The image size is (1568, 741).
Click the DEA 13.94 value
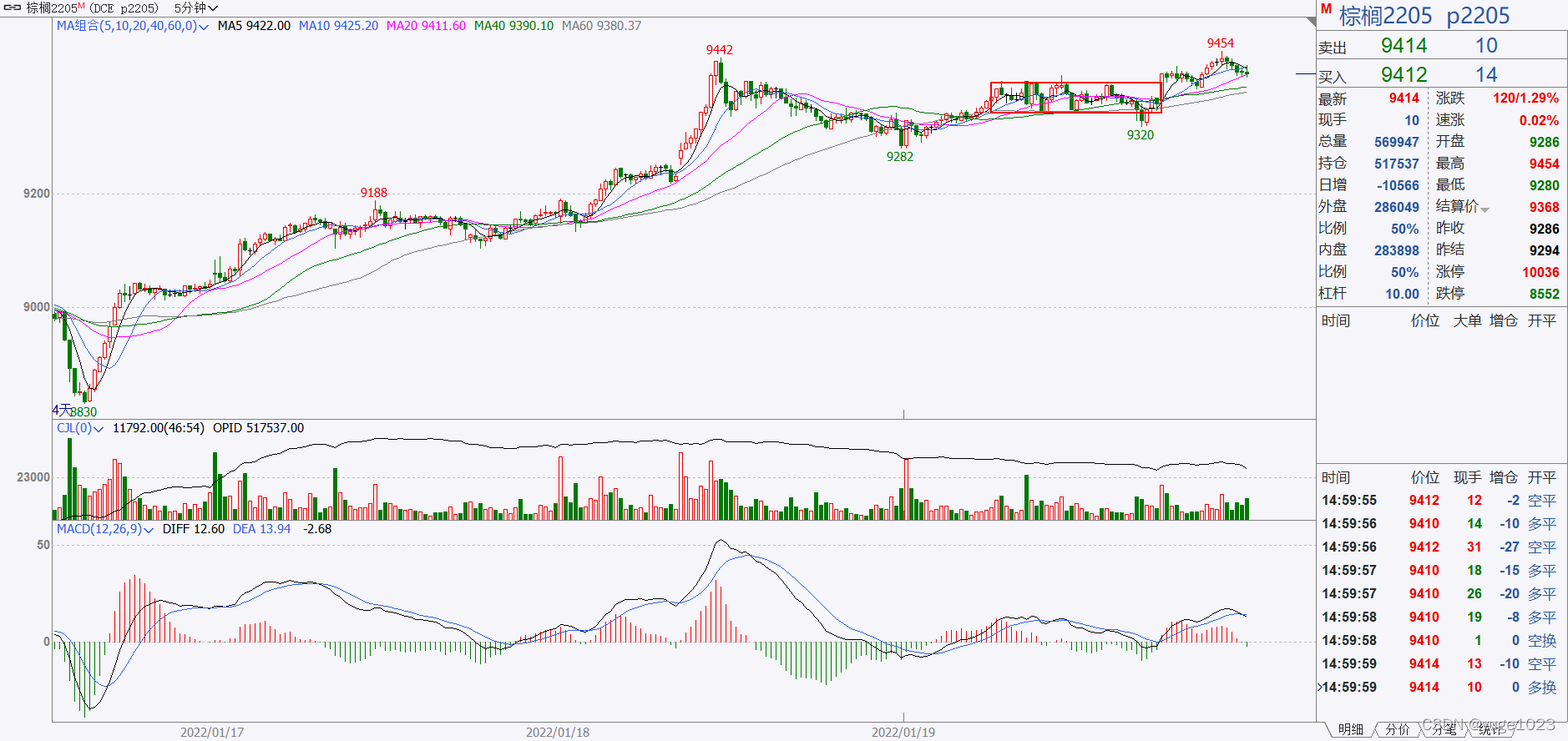(261, 529)
